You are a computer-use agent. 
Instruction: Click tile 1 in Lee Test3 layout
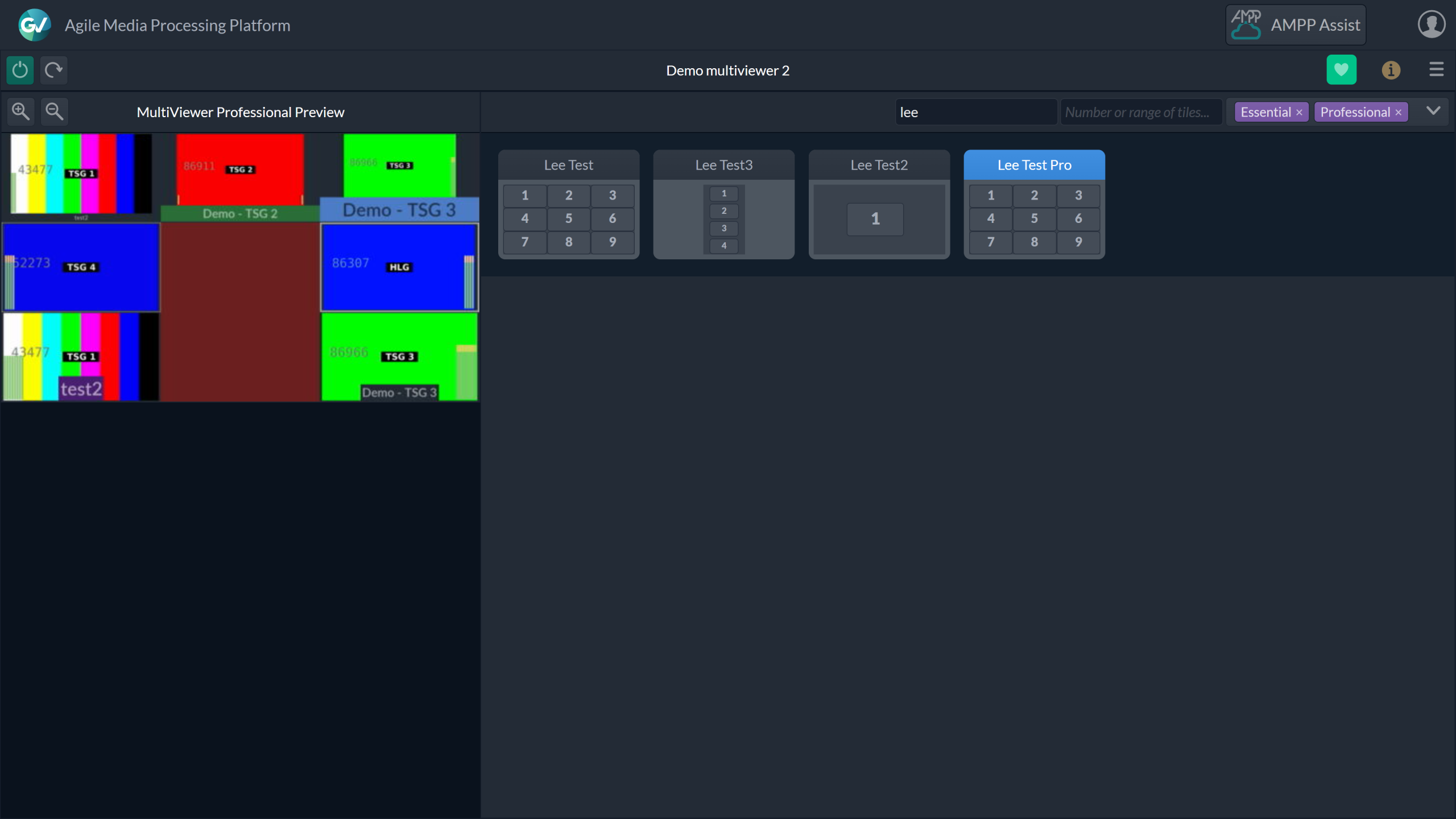point(724,194)
